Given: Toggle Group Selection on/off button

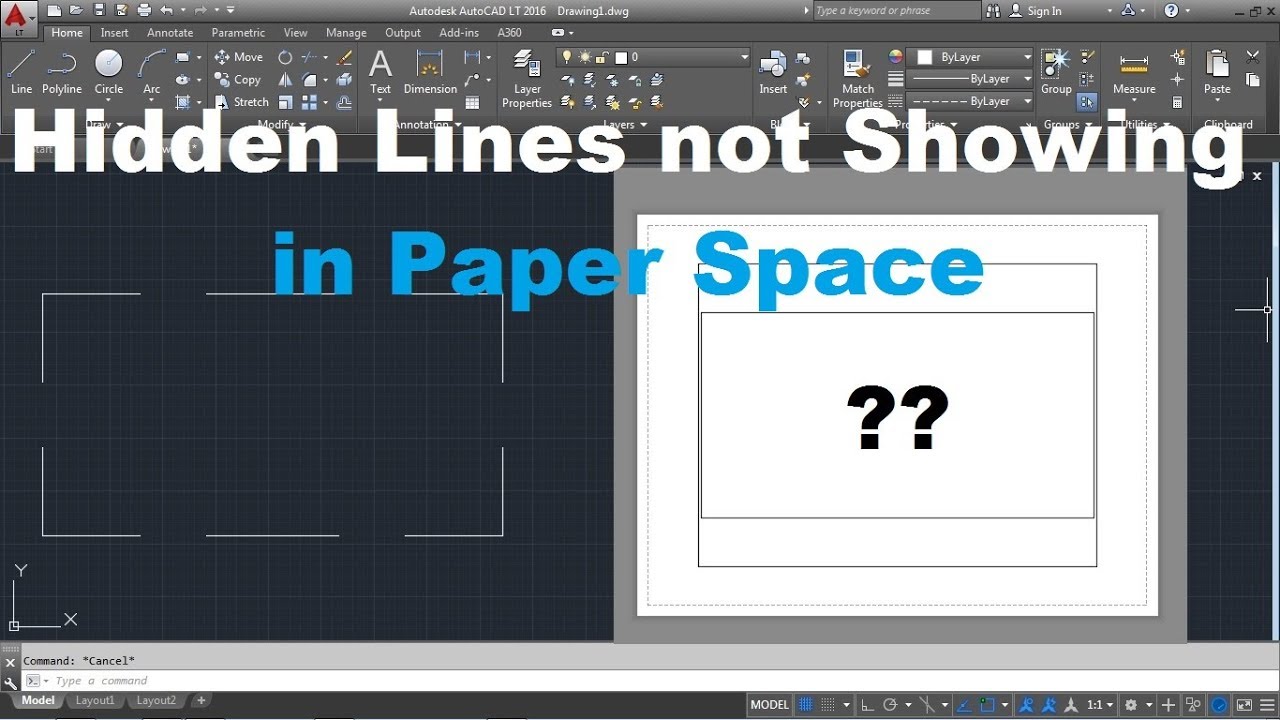Looking at the screenshot, I should pos(1087,101).
